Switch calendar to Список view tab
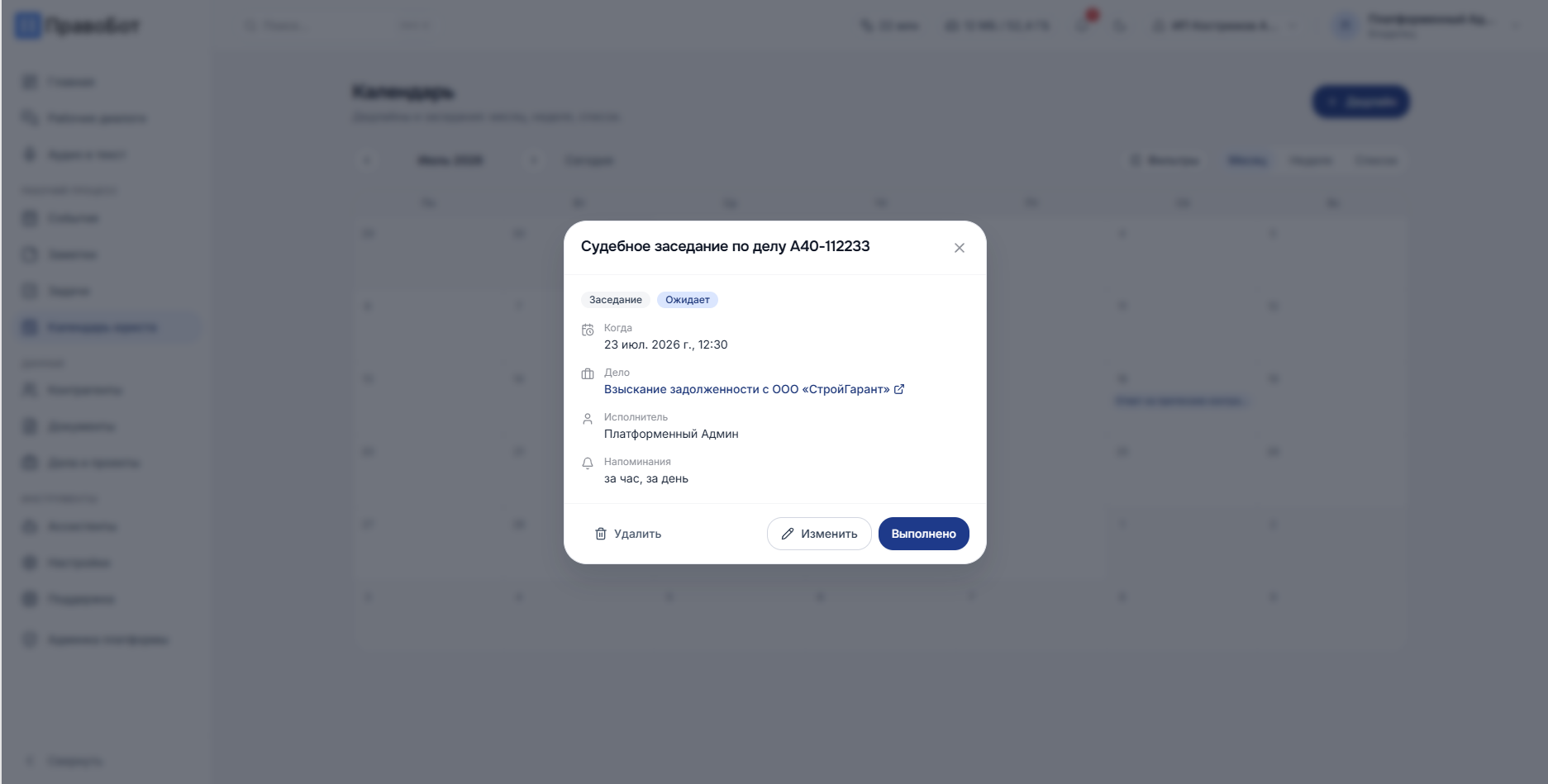 (x=1376, y=160)
